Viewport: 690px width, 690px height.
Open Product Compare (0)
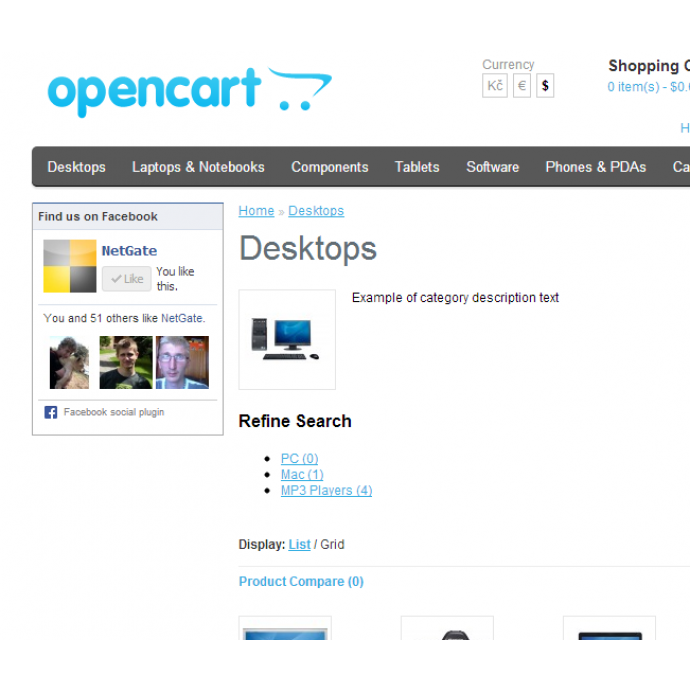click(x=301, y=581)
